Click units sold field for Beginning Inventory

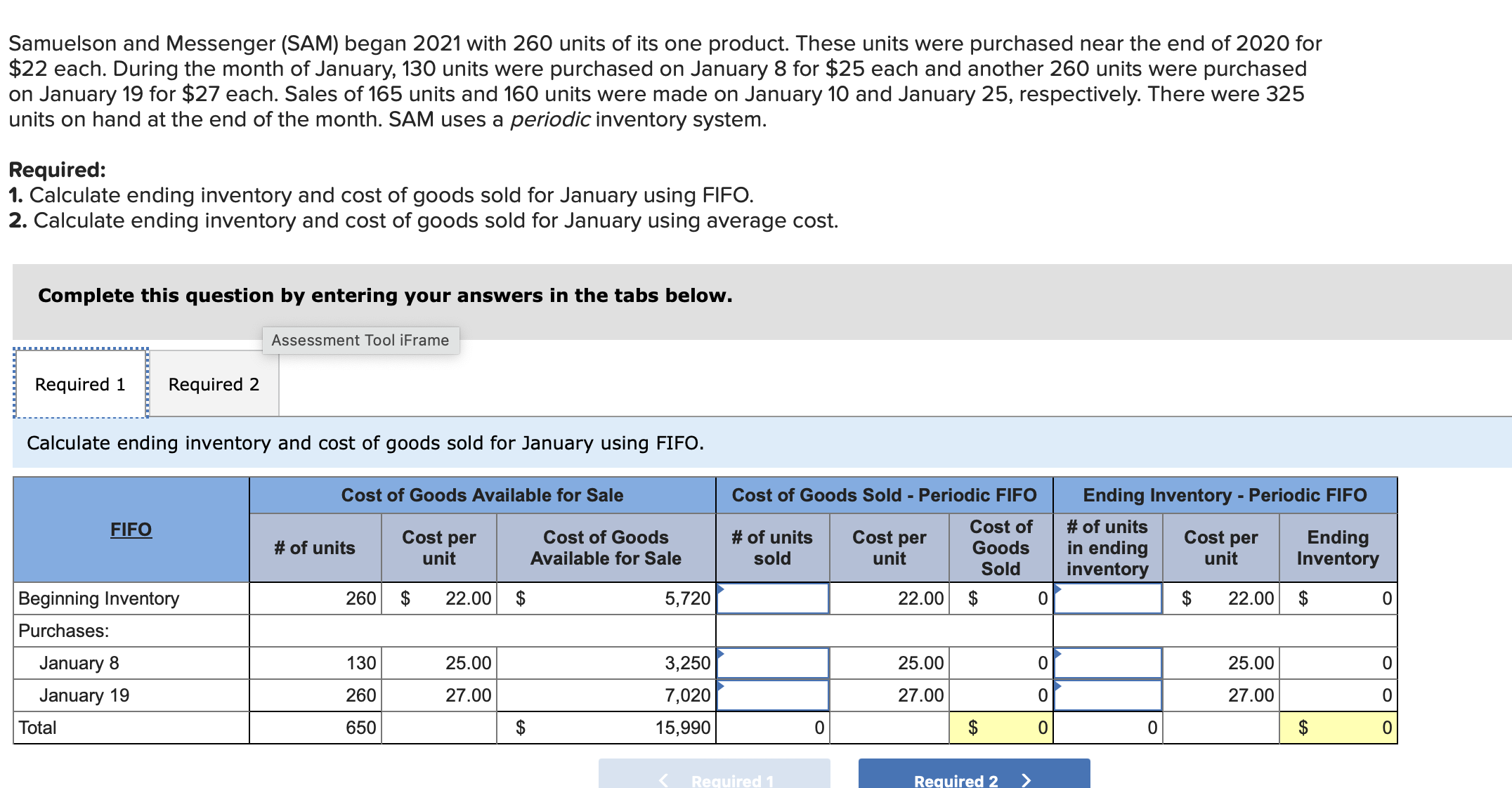(773, 598)
